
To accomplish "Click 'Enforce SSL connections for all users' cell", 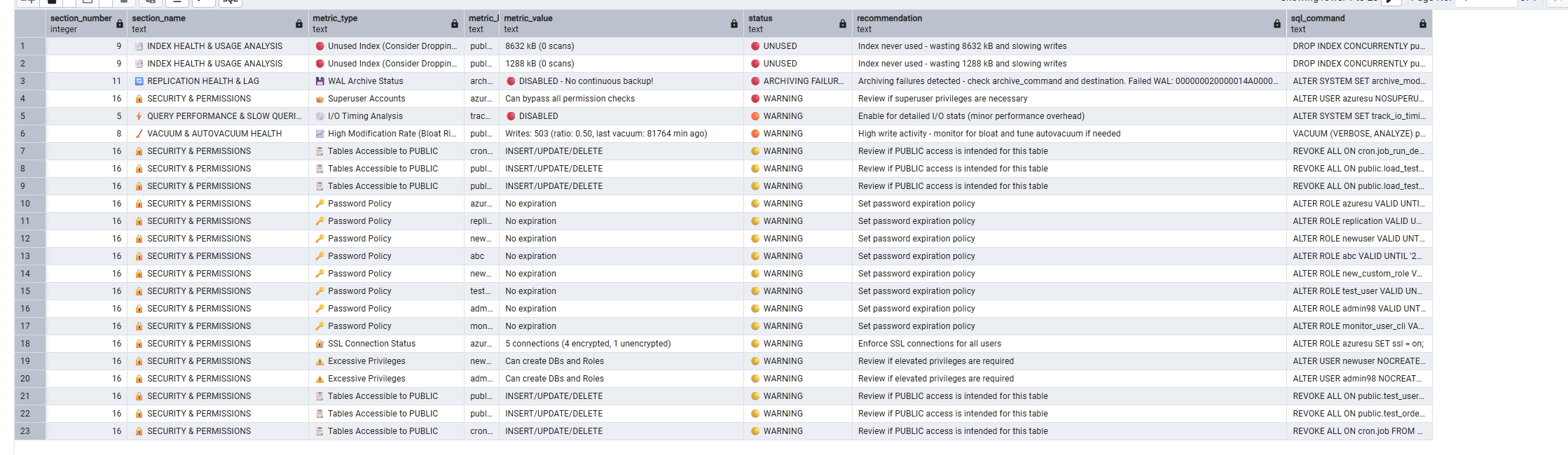I will click(1069, 344).
